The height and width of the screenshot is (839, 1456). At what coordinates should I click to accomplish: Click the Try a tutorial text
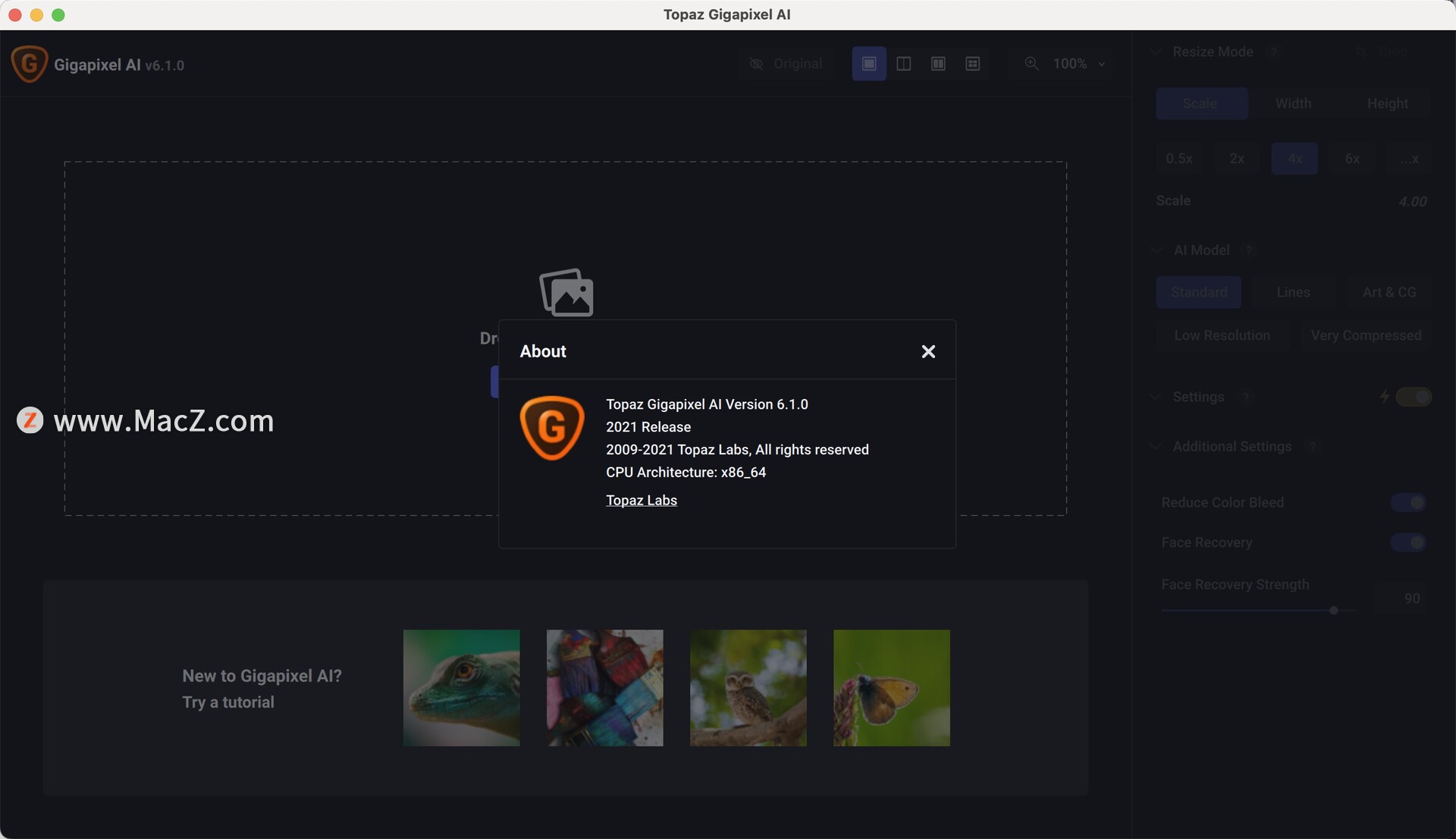[x=228, y=702]
